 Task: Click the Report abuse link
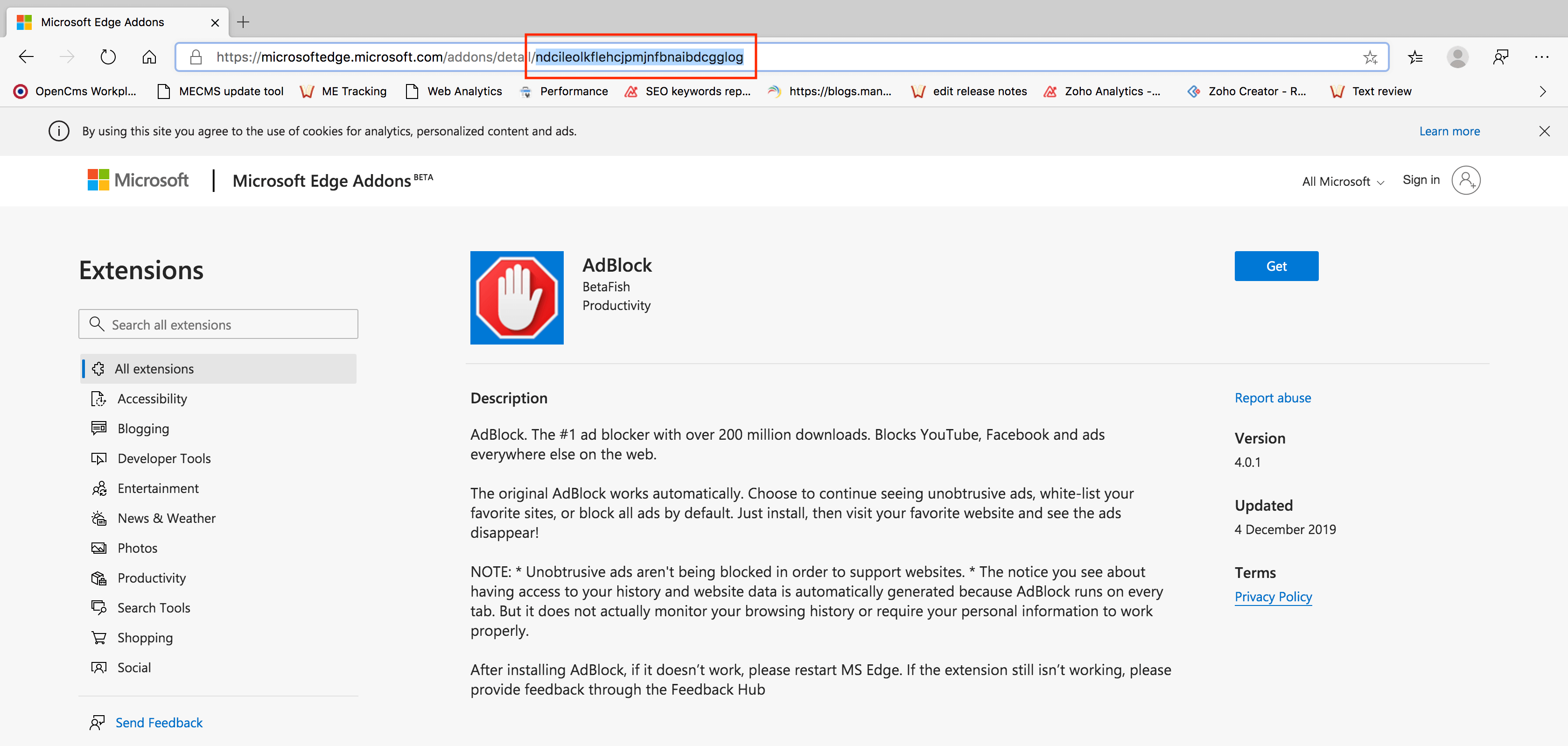[x=1272, y=398]
